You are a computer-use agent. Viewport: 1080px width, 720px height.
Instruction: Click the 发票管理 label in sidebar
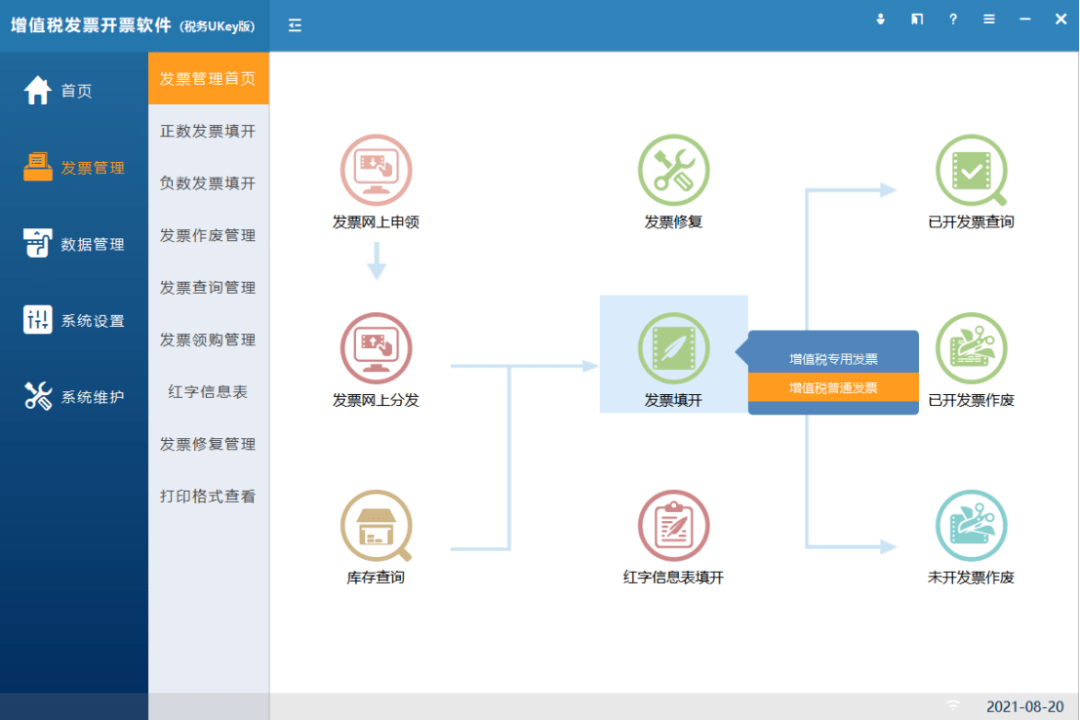pyautogui.click(x=92, y=167)
